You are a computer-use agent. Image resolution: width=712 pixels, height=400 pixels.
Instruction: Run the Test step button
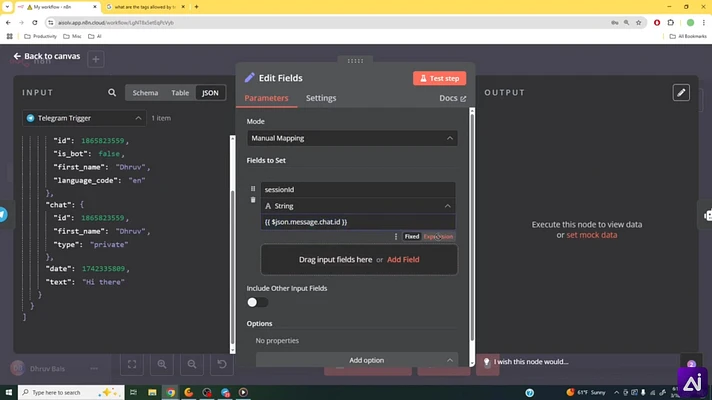(x=439, y=78)
